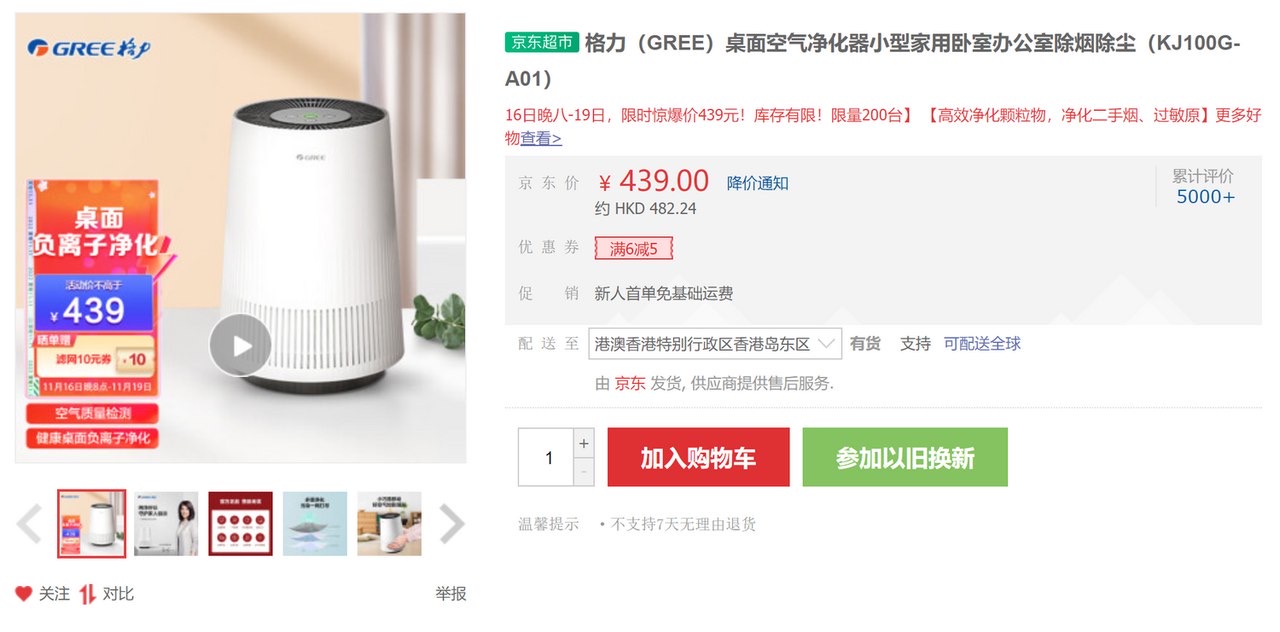Click 举报 to report this listing
The width and height of the screenshot is (1280, 632).
[448, 592]
